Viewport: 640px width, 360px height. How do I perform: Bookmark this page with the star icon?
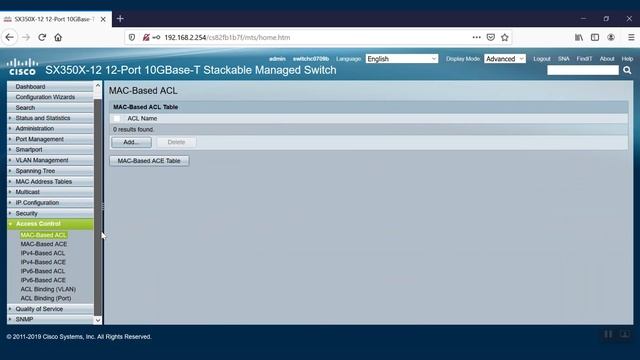(505, 37)
